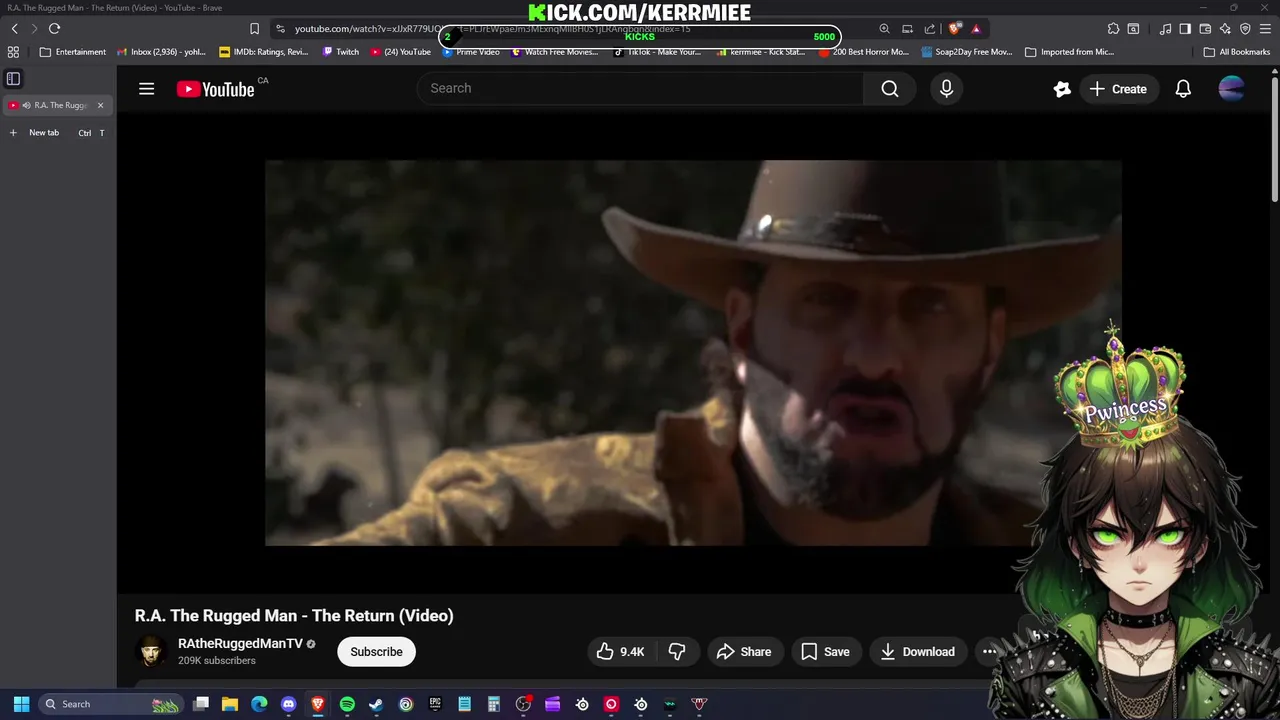Open the Twitch bookmark
The height and width of the screenshot is (720, 1280).
[x=341, y=52]
